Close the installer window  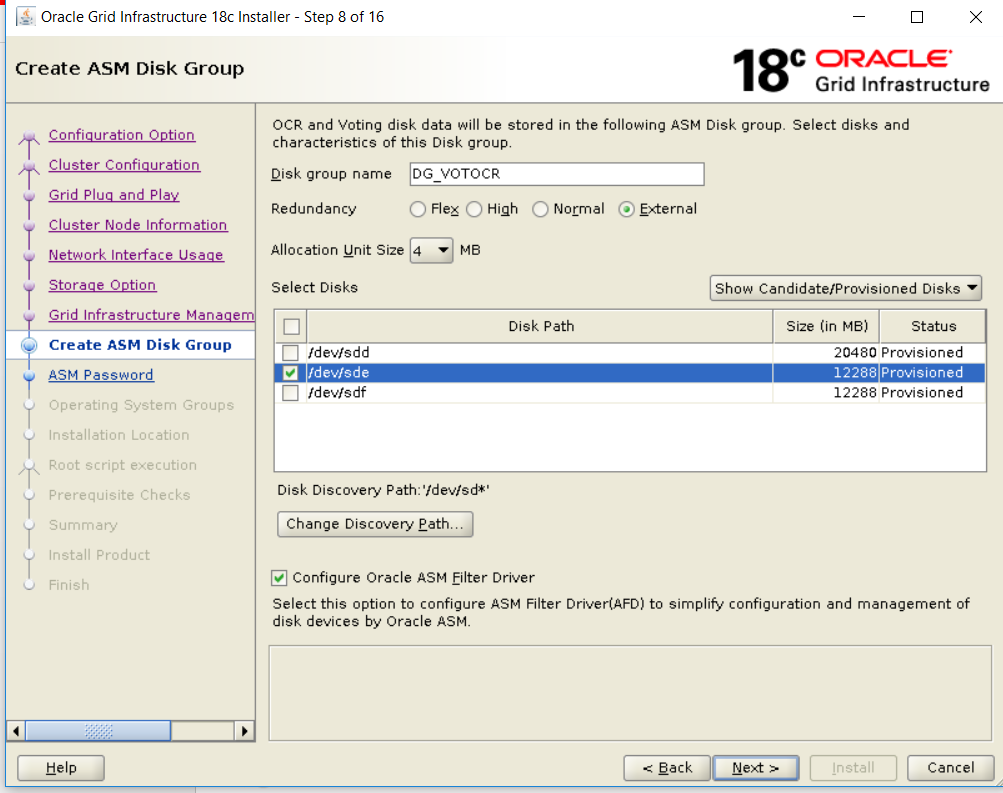pyautogui.click(x=975, y=17)
